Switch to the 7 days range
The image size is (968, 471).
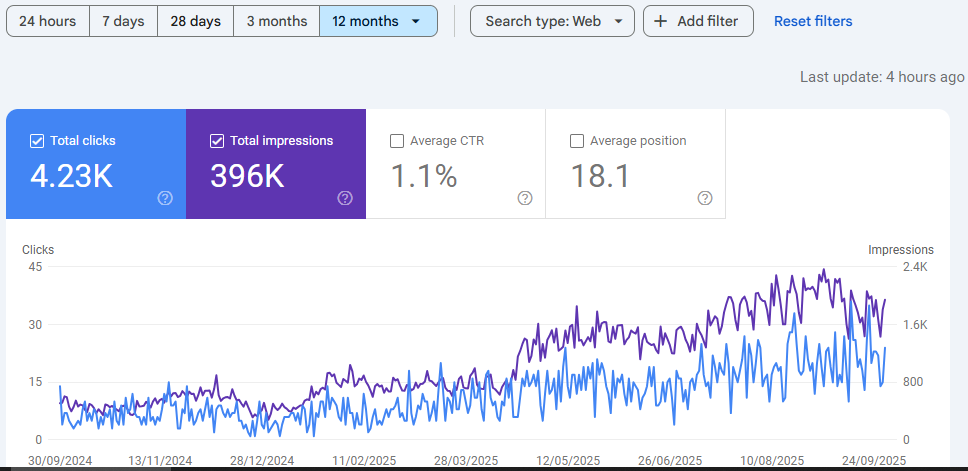(123, 21)
